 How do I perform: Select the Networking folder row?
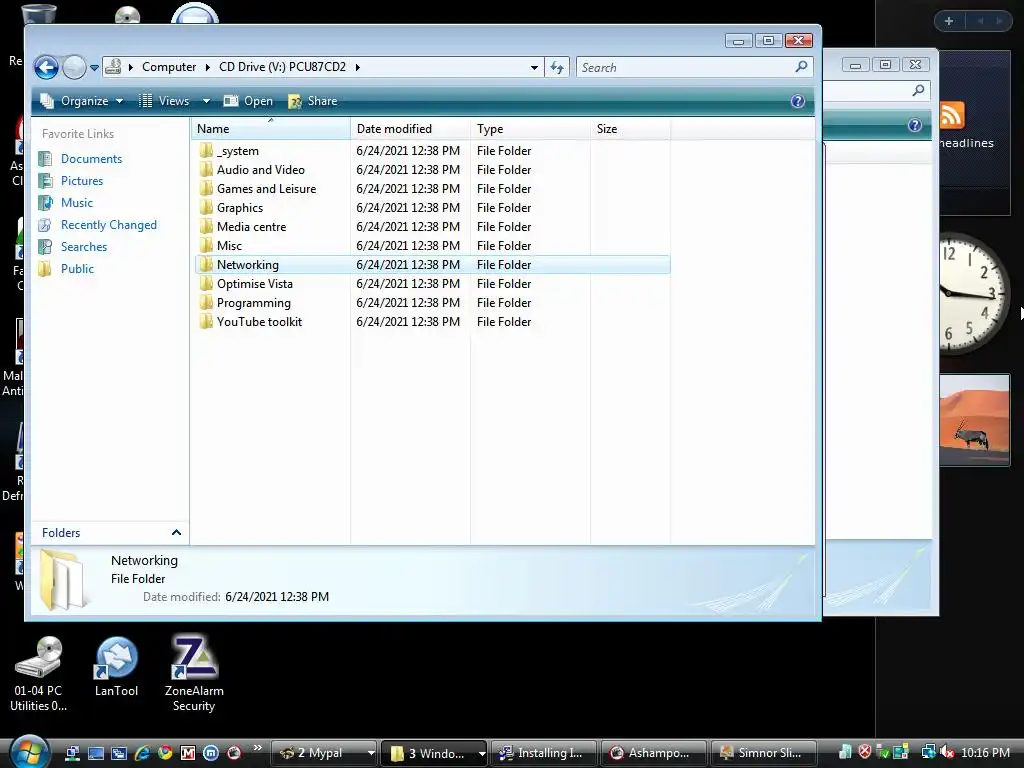coord(432,264)
